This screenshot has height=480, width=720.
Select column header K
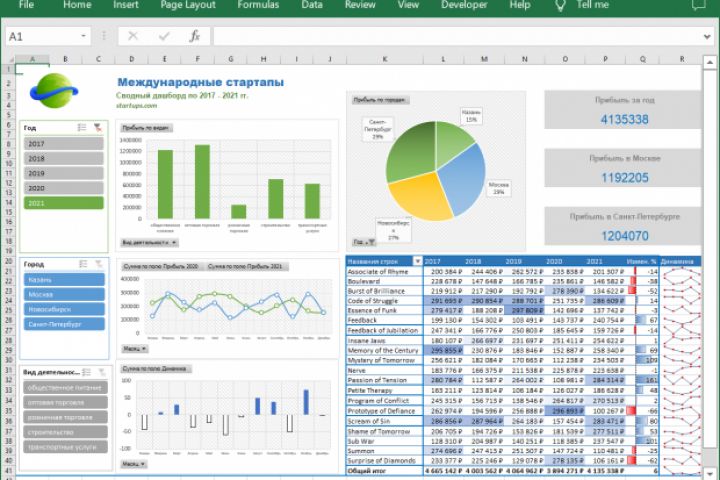coord(384,59)
